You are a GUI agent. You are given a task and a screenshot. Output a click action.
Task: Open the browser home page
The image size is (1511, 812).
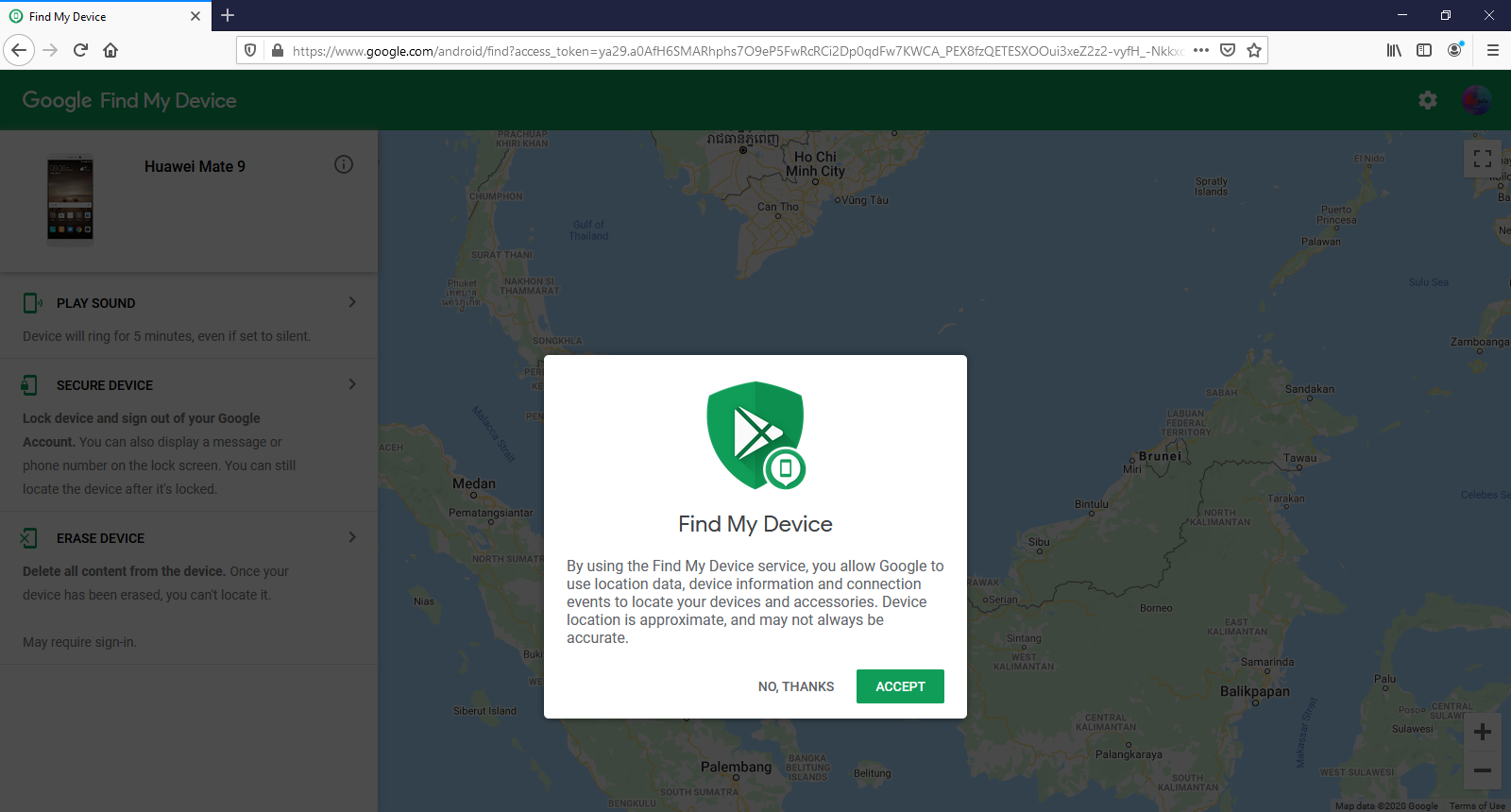(110, 50)
